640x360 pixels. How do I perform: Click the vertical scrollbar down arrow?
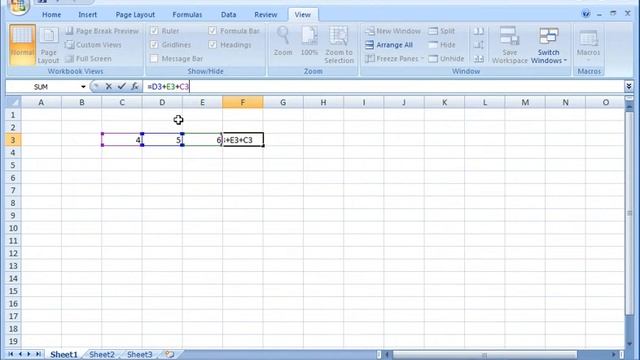pyautogui.click(x=629, y=344)
